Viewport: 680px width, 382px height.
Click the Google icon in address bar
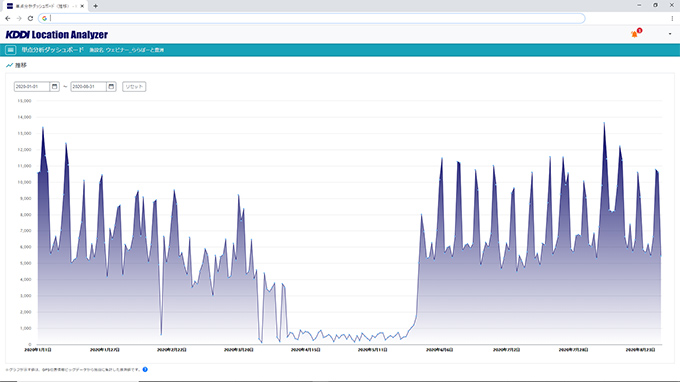(45, 18)
